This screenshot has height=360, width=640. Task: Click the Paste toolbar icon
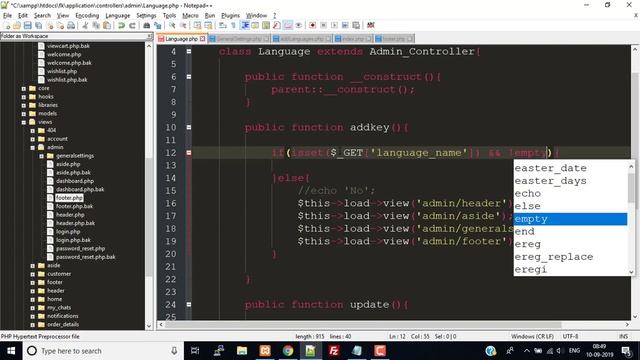click(x=107, y=25)
